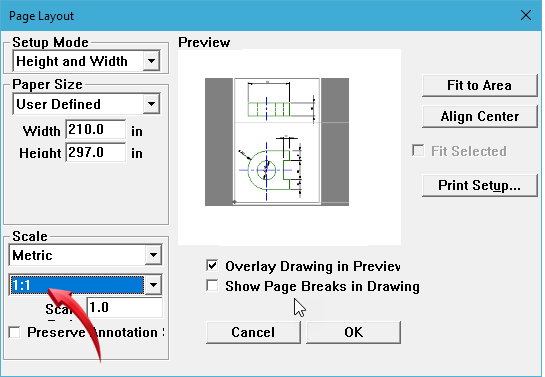Click the Align Center button

480,116
